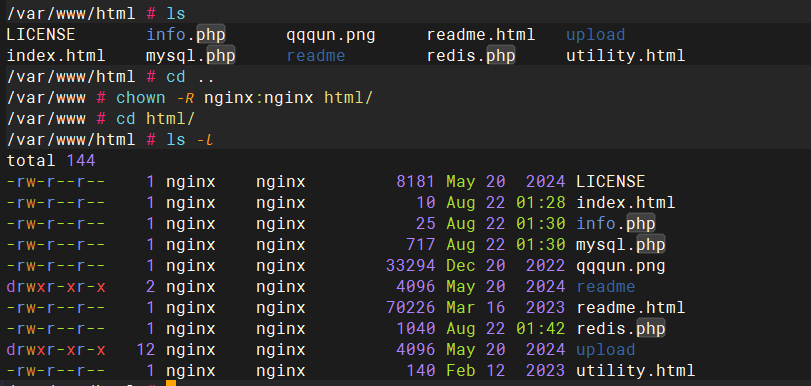Click the file size 70226
Screen dimensions: 811x386
click(x=411, y=307)
